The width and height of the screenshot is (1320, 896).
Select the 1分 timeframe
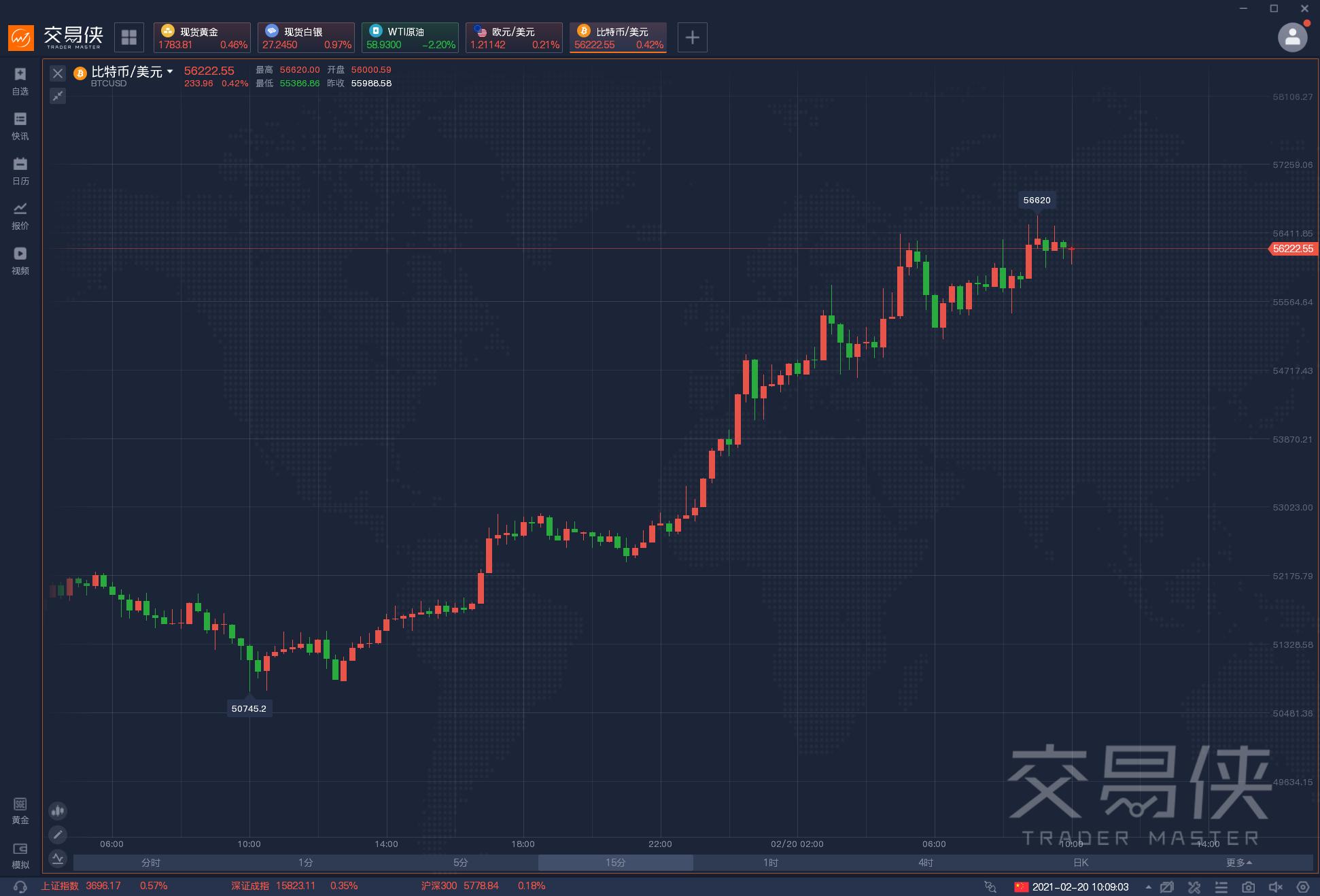click(306, 863)
